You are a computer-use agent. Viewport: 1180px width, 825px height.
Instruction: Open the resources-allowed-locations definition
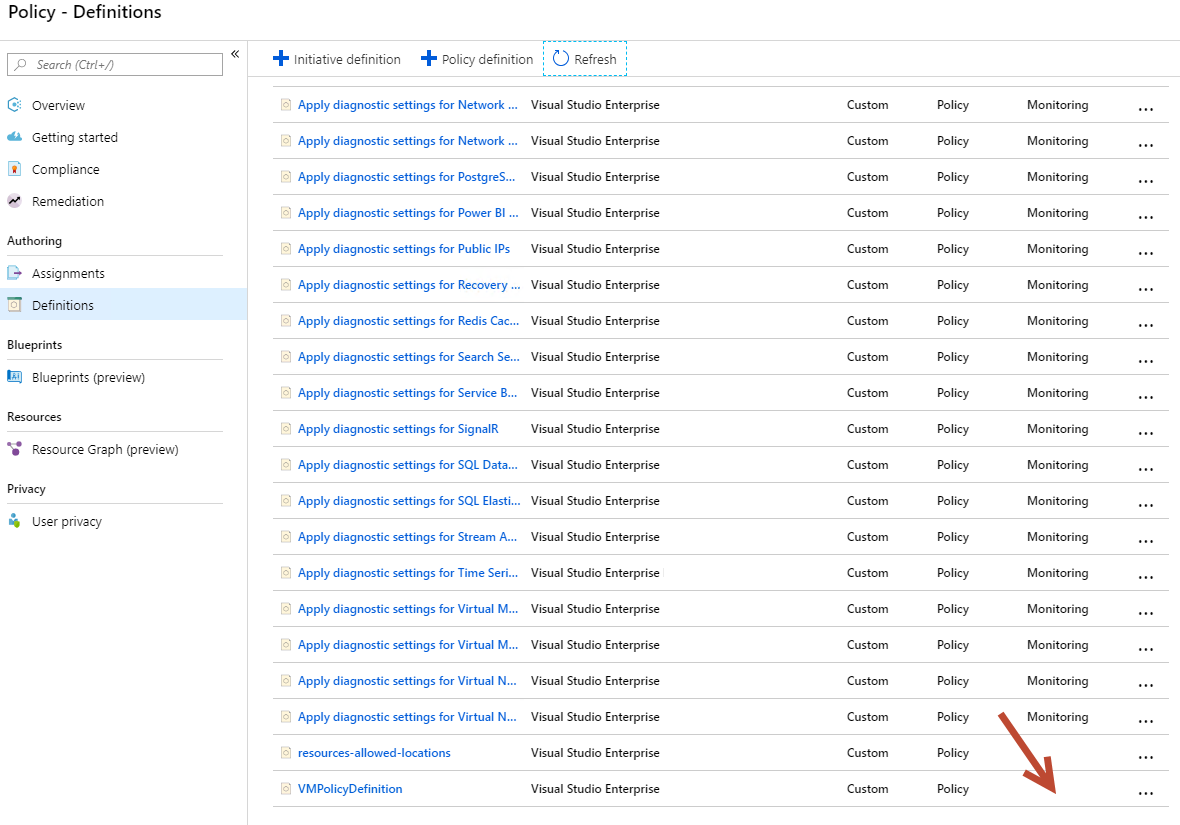point(374,753)
